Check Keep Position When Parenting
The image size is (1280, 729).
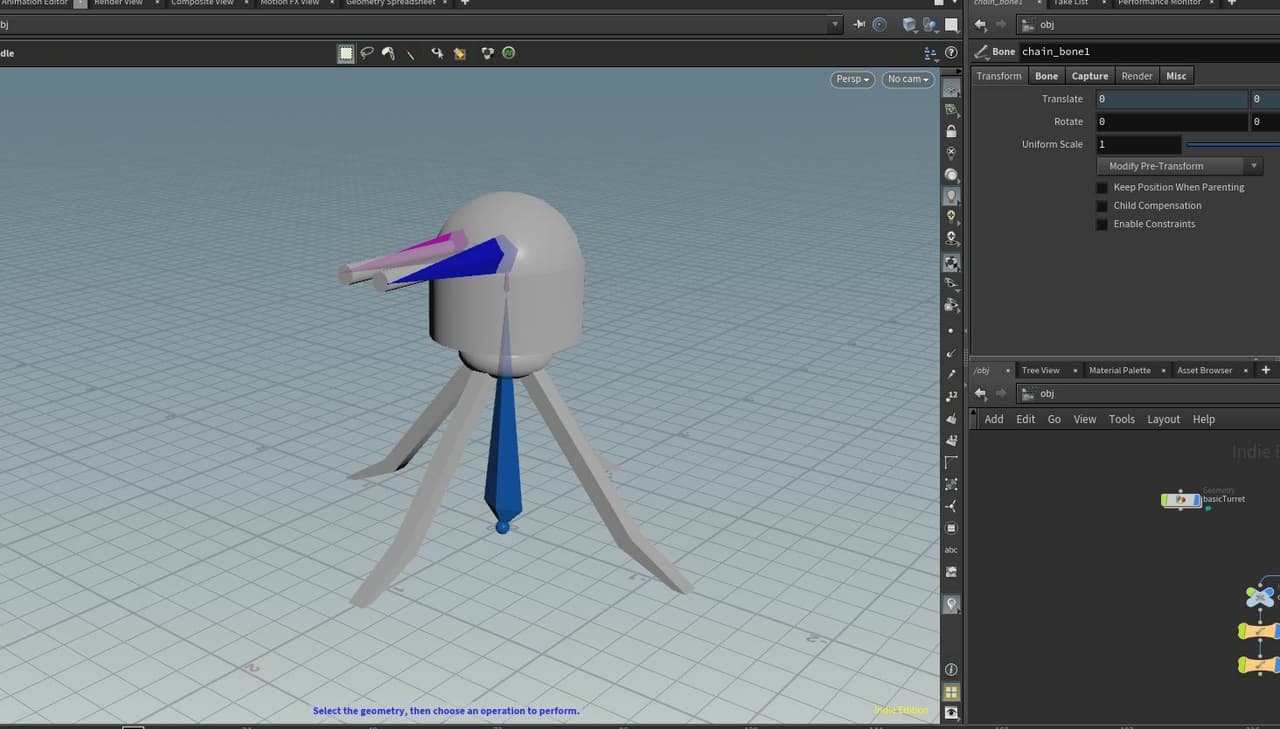tap(1102, 187)
